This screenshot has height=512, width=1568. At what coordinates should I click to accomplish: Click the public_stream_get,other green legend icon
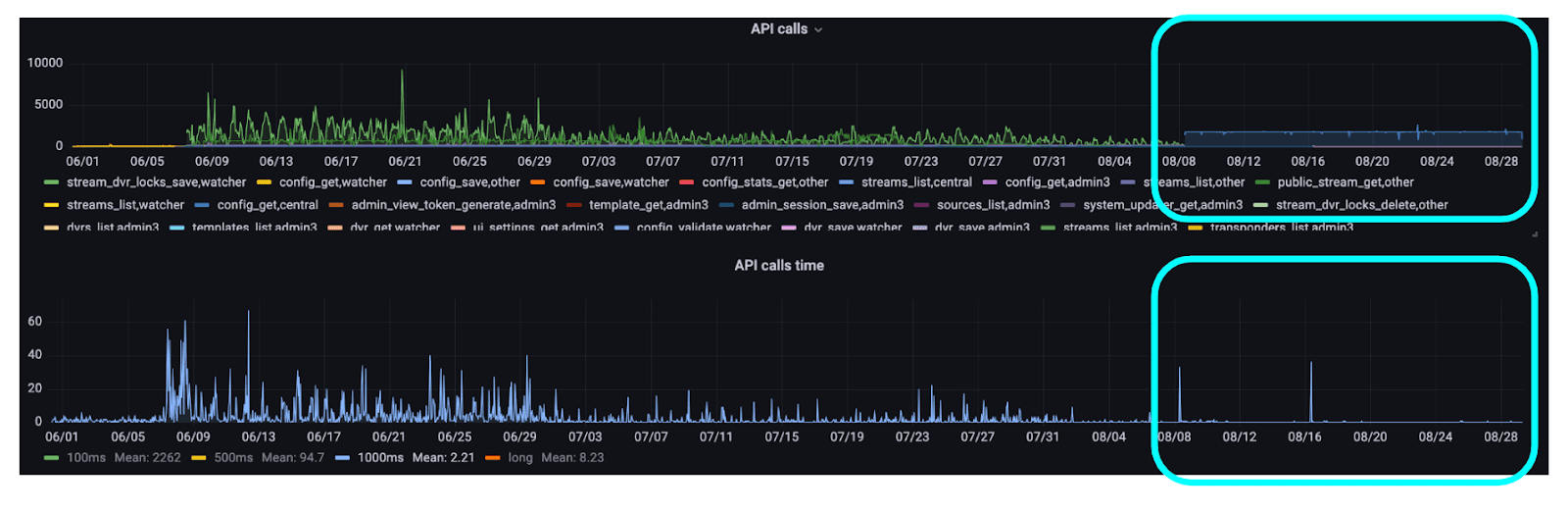point(1262,182)
